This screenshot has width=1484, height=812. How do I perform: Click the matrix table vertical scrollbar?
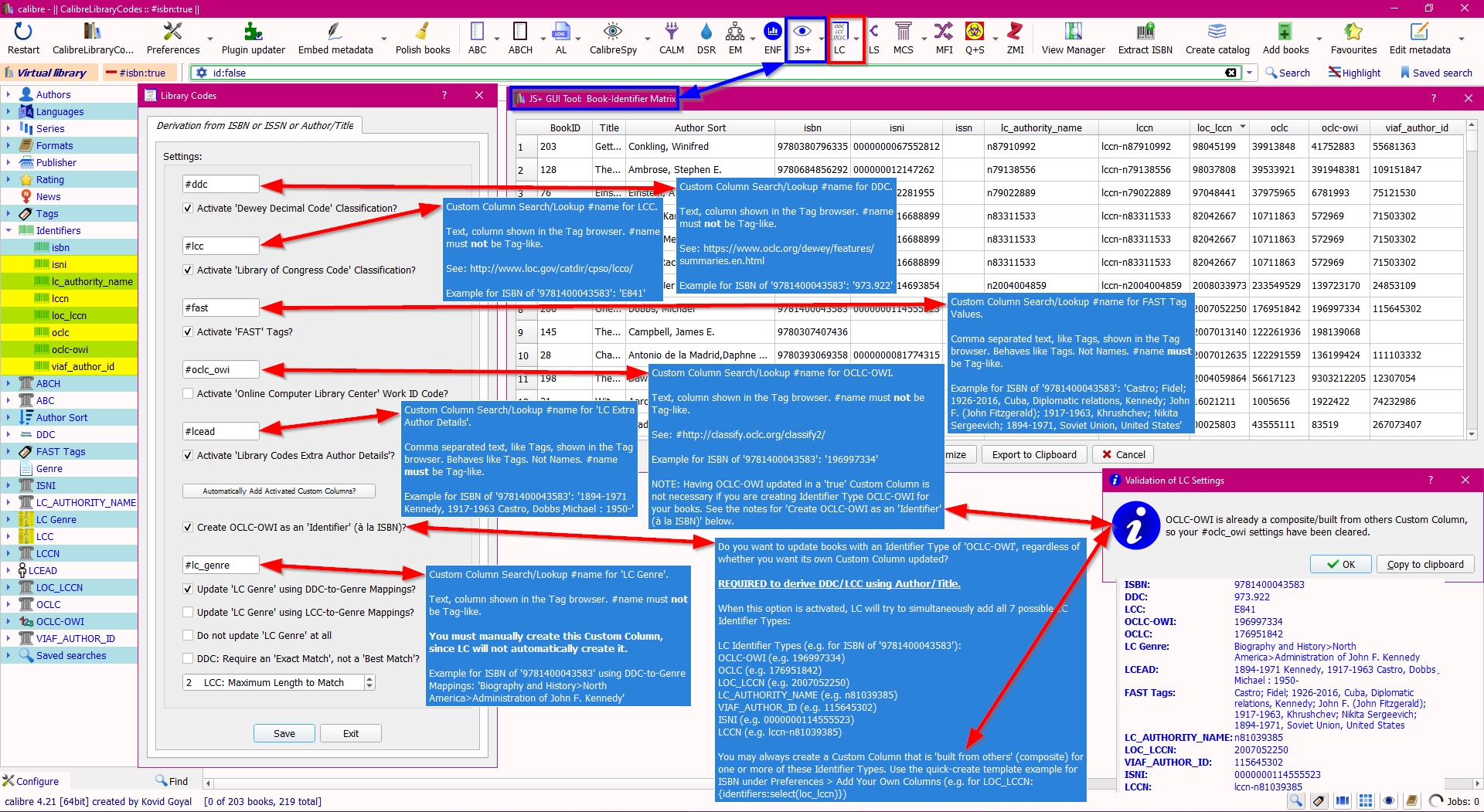coord(1472,280)
